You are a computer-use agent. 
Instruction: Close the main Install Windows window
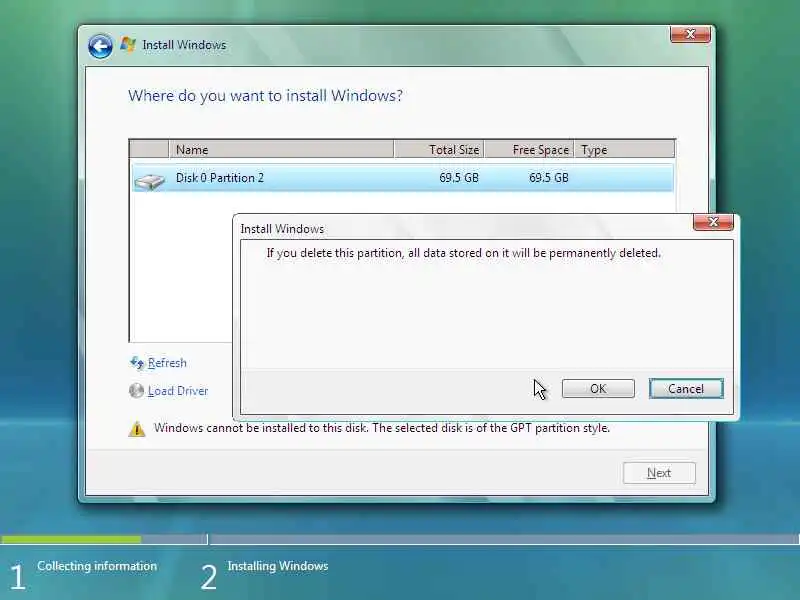690,34
